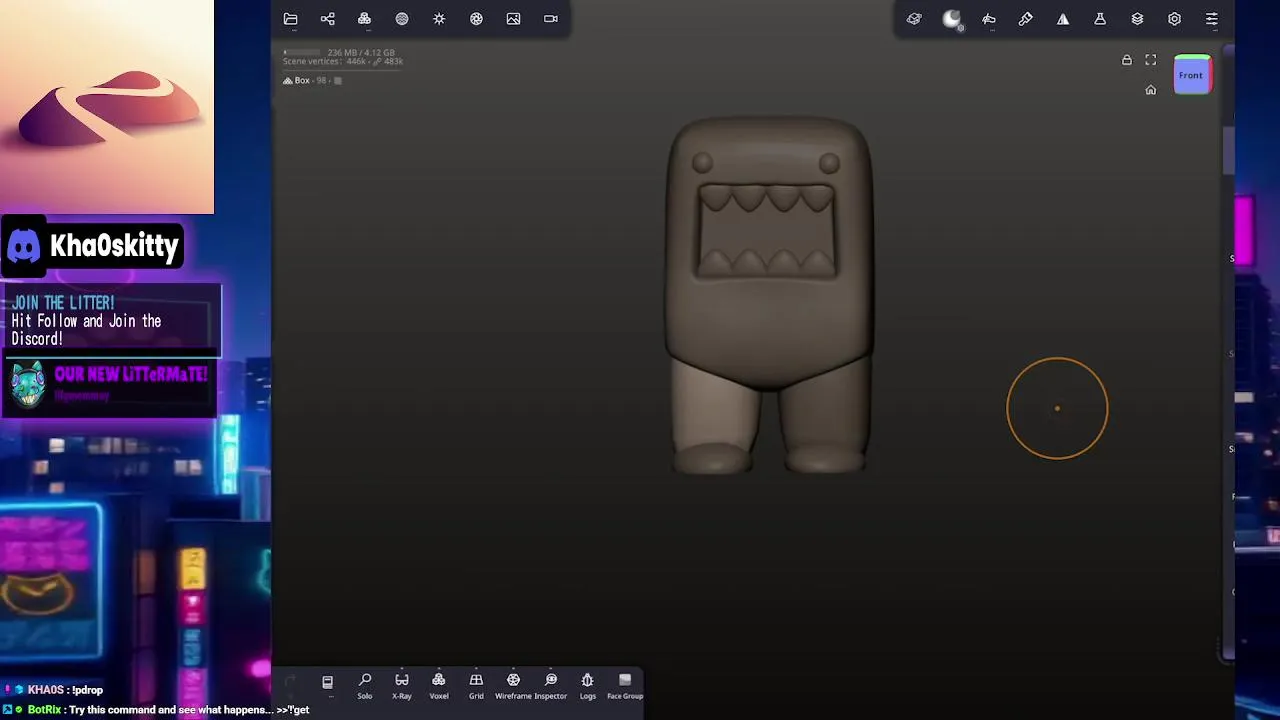The width and height of the screenshot is (1280, 720).
Task: Toggle the Inspector
Action: click(551, 686)
